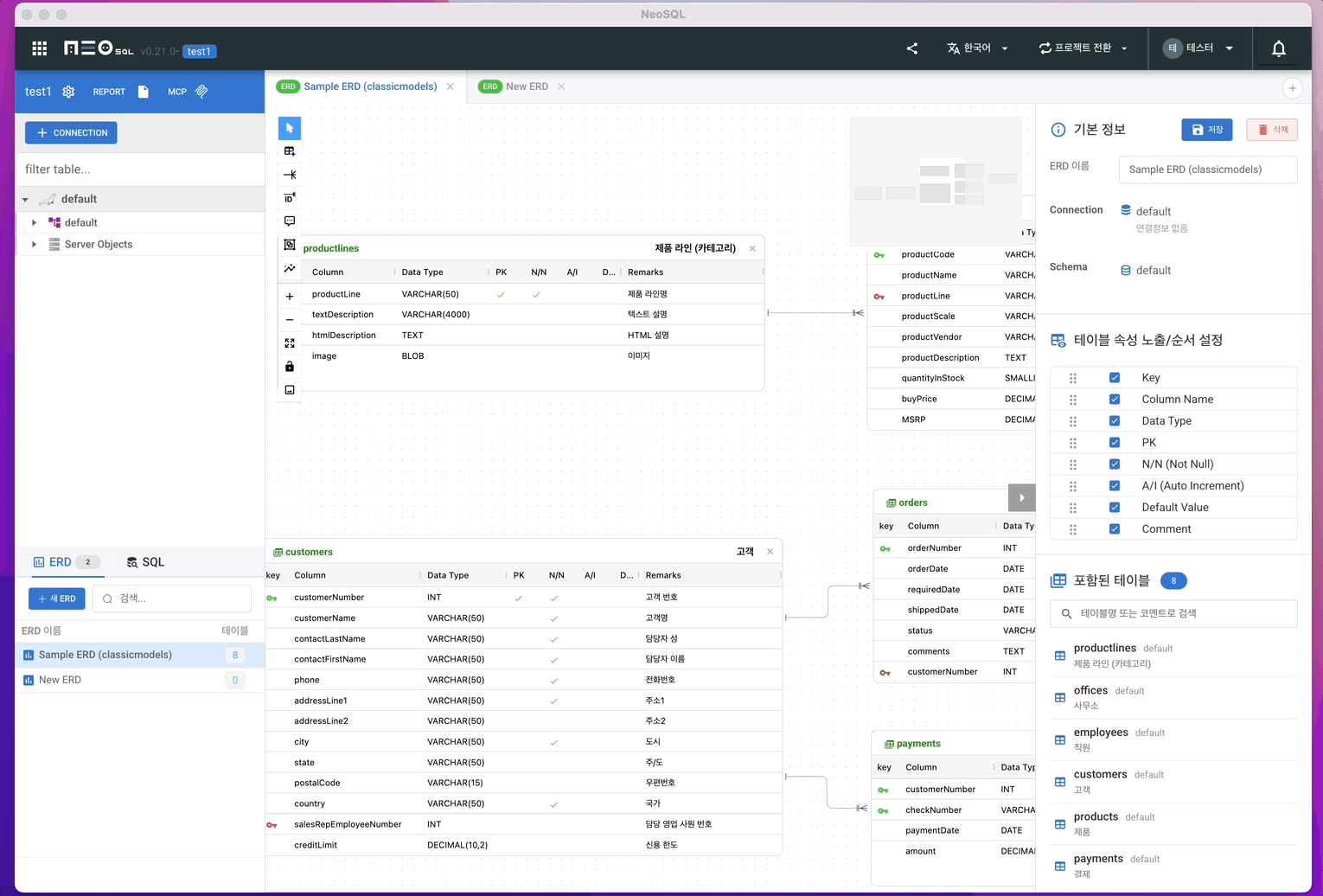
Task: Disable the Comment column checkbox
Action: (x=1115, y=529)
